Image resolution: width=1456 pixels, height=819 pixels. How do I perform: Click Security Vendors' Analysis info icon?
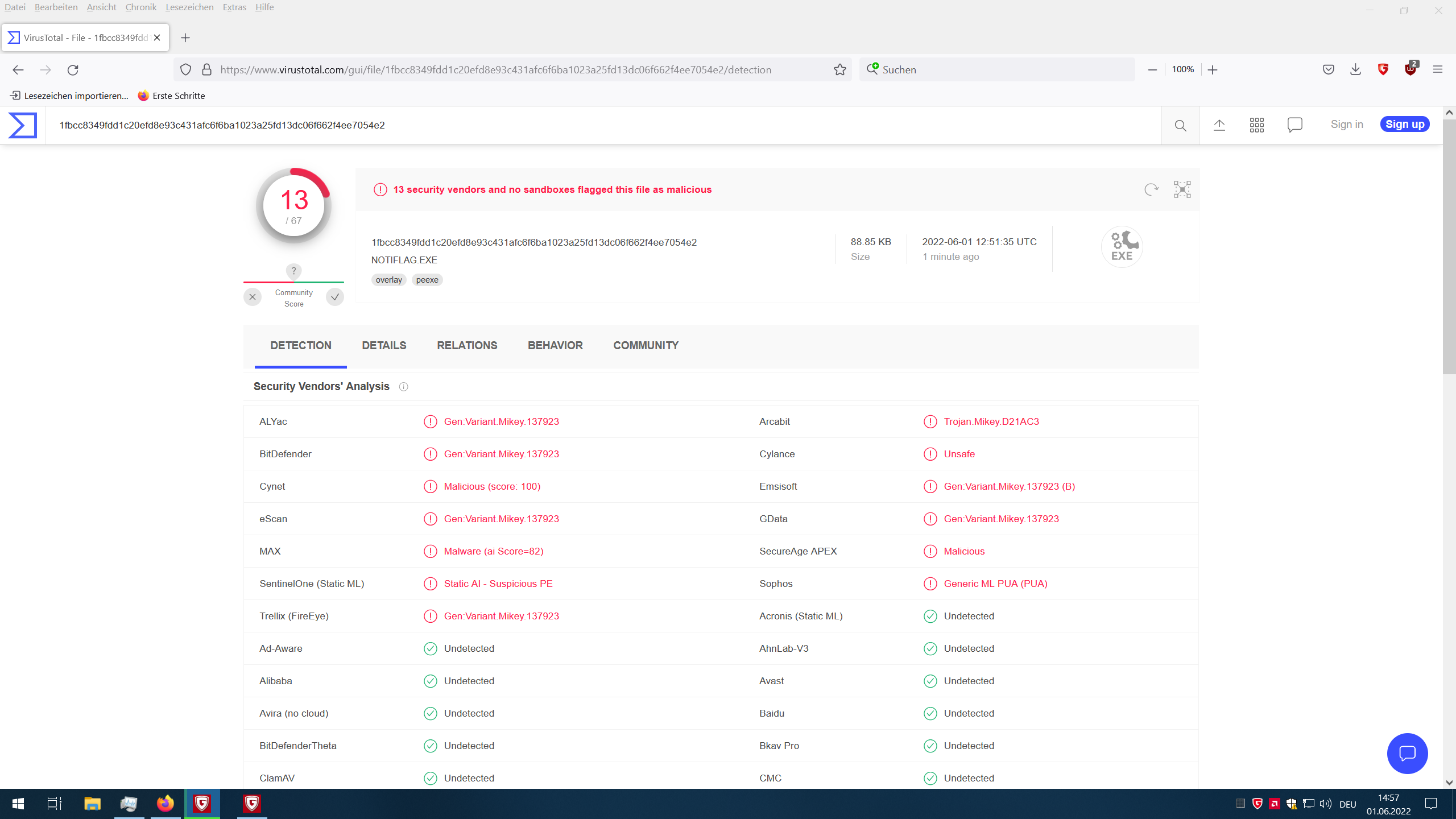point(404,387)
